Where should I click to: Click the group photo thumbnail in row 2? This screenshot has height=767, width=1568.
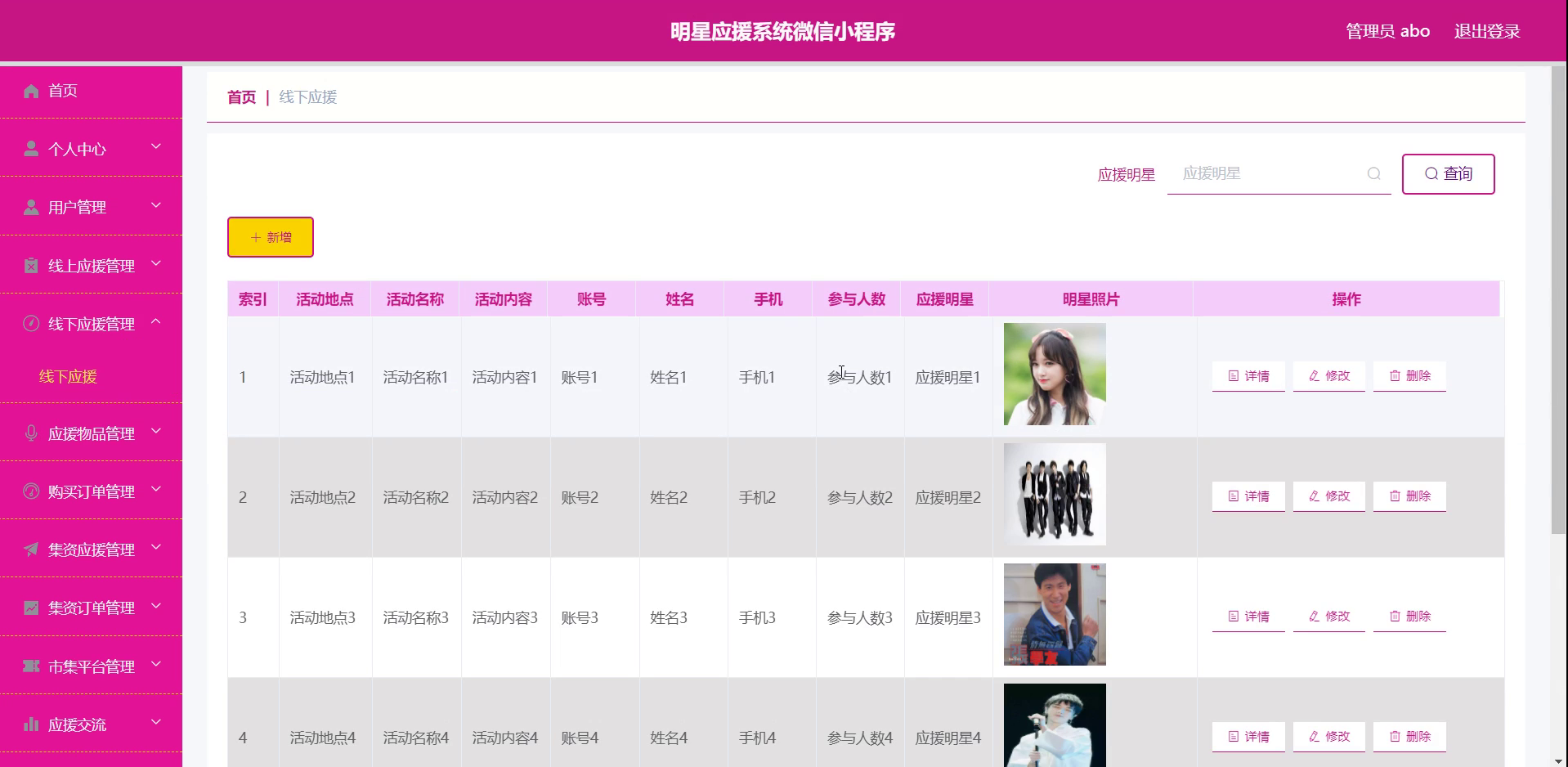coord(1055,494)
